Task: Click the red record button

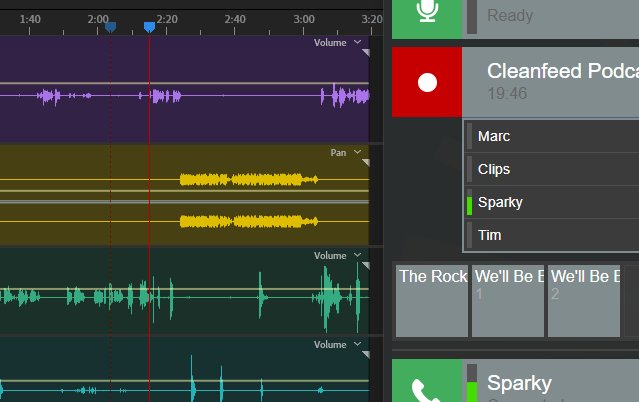Action: tap(427, 82)
